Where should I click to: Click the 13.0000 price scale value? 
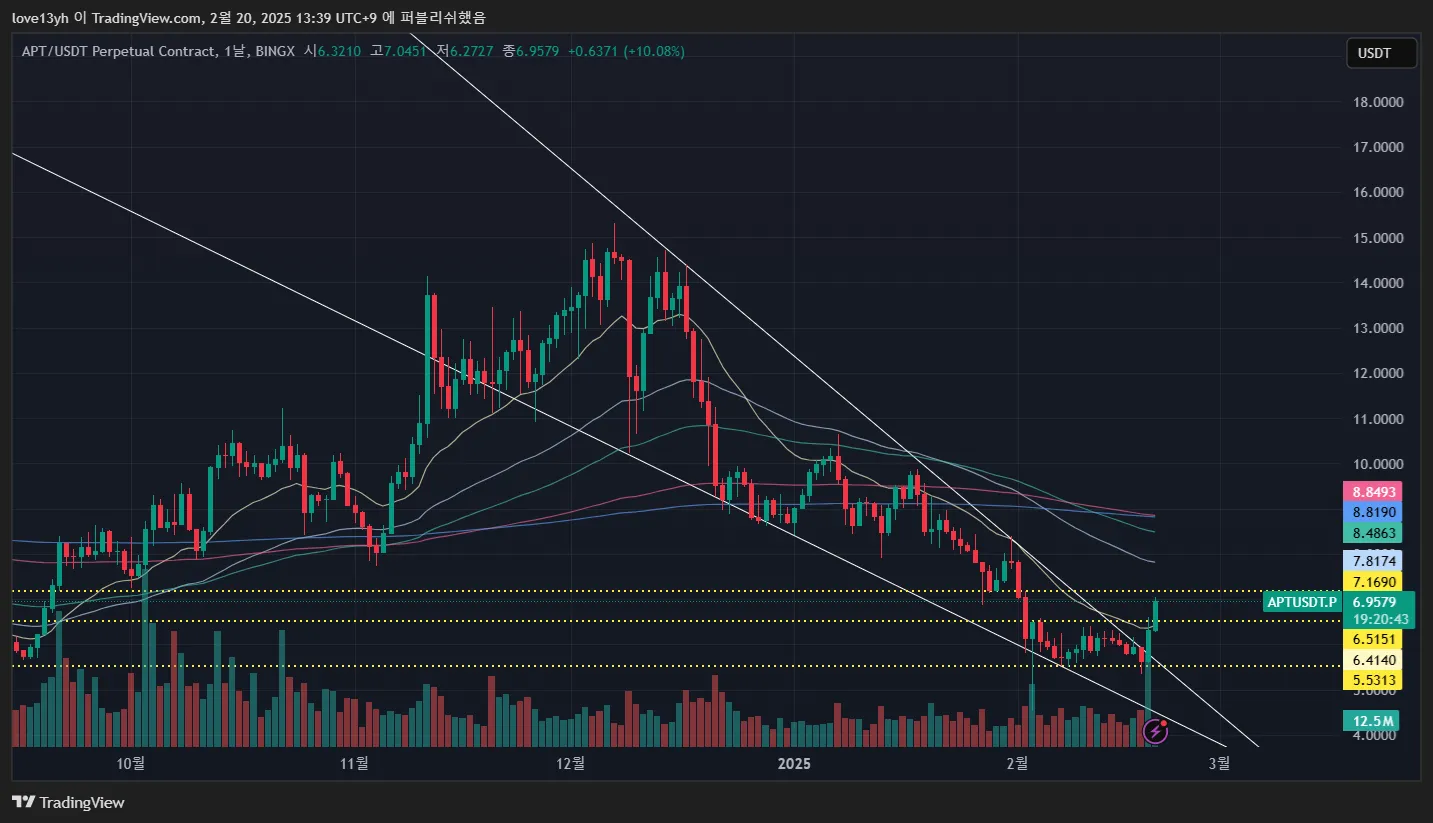coord(1379,328)
